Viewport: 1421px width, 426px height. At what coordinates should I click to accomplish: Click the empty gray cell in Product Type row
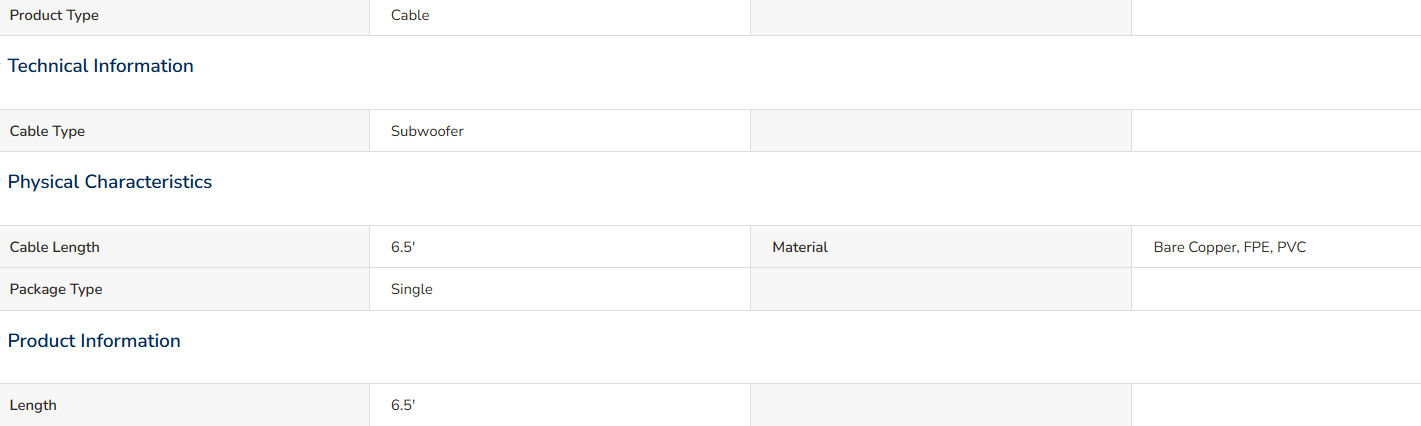point(941,16)
